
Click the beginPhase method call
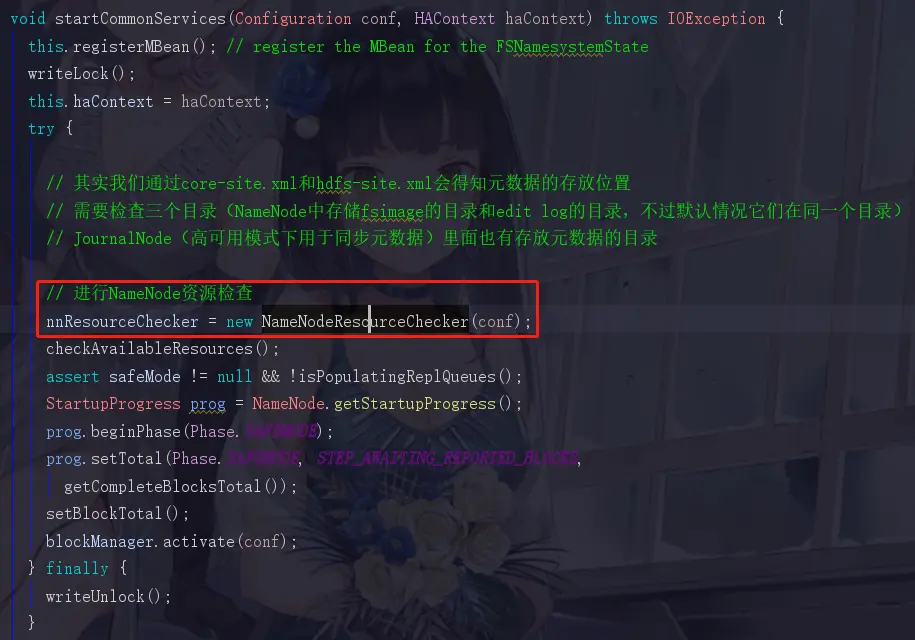[135, 432]
